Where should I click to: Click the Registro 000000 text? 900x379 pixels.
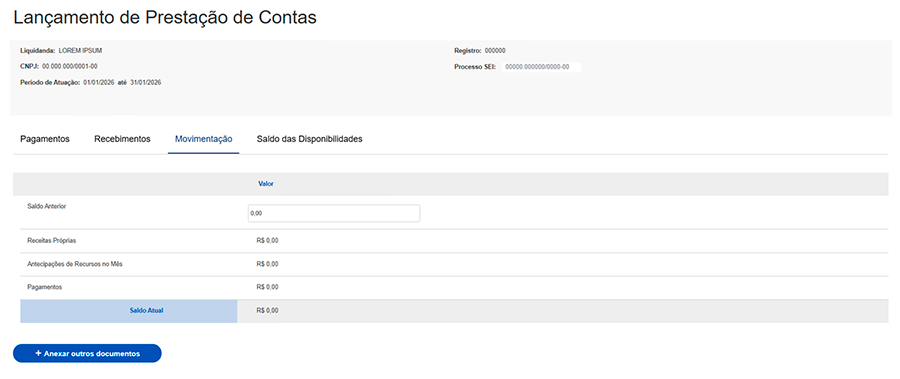point(480,51)
